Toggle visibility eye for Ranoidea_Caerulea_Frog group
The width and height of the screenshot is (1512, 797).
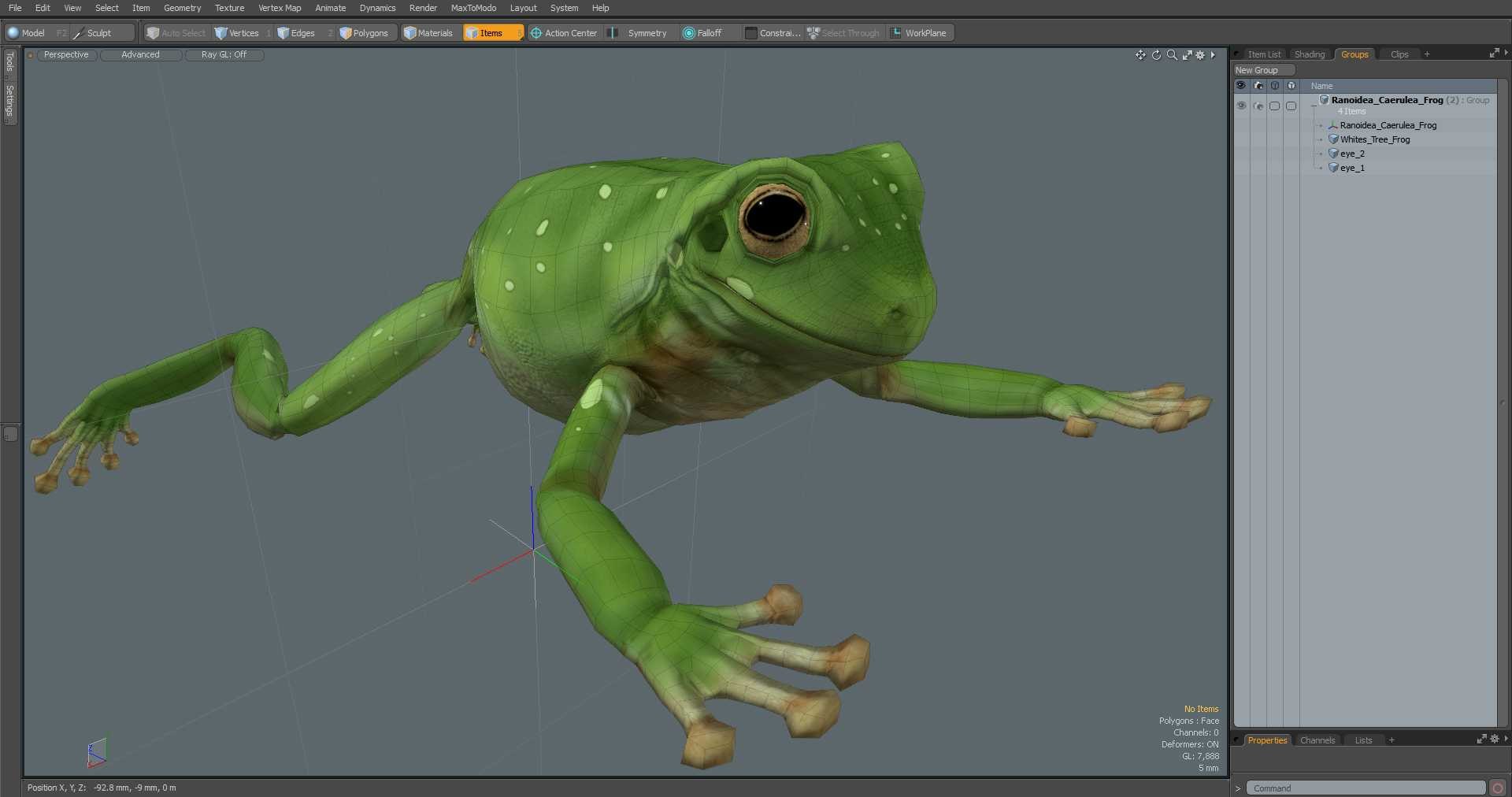(x=1241, y=106)
